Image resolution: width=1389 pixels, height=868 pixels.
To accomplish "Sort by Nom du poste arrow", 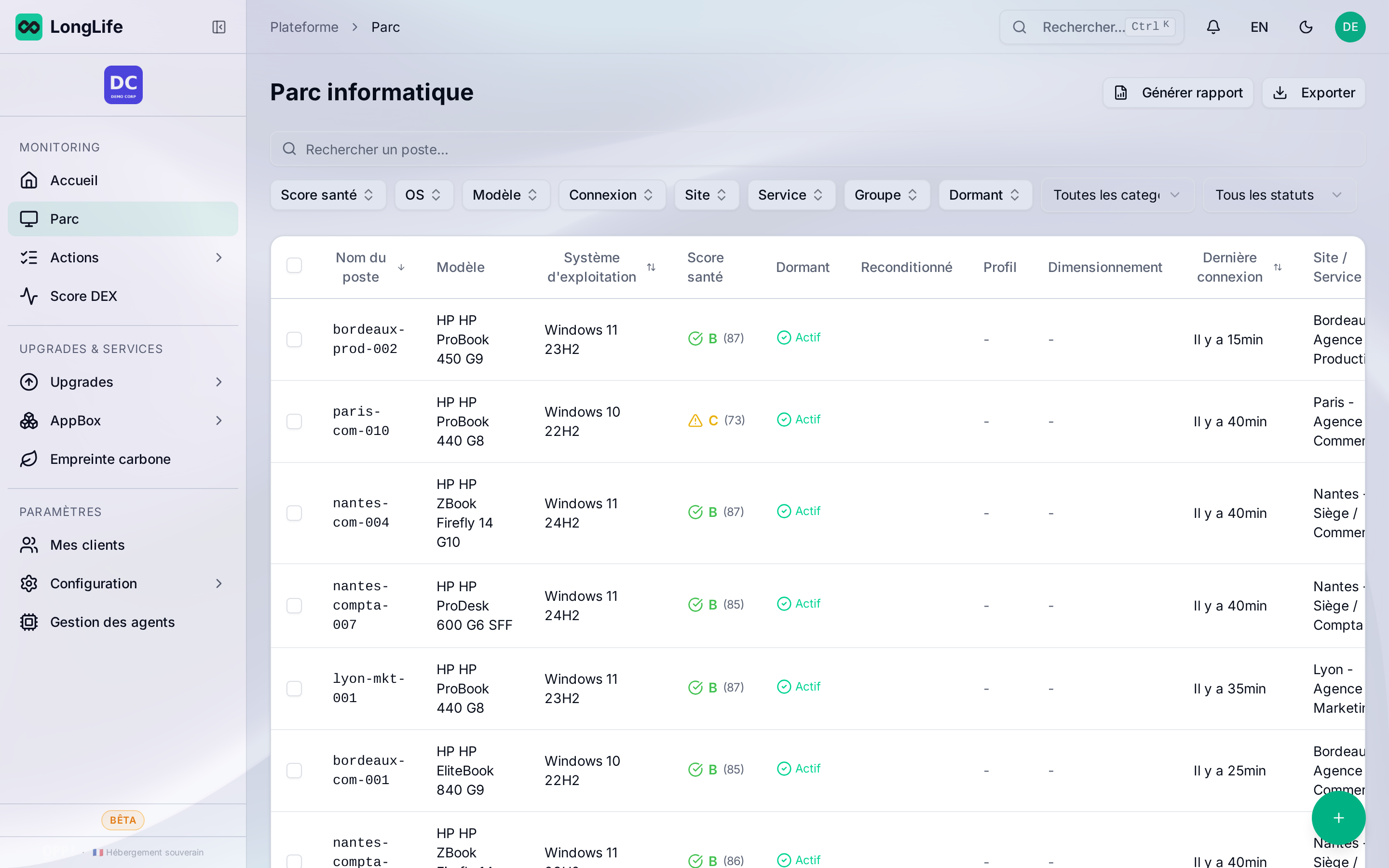I will point(401,268).
